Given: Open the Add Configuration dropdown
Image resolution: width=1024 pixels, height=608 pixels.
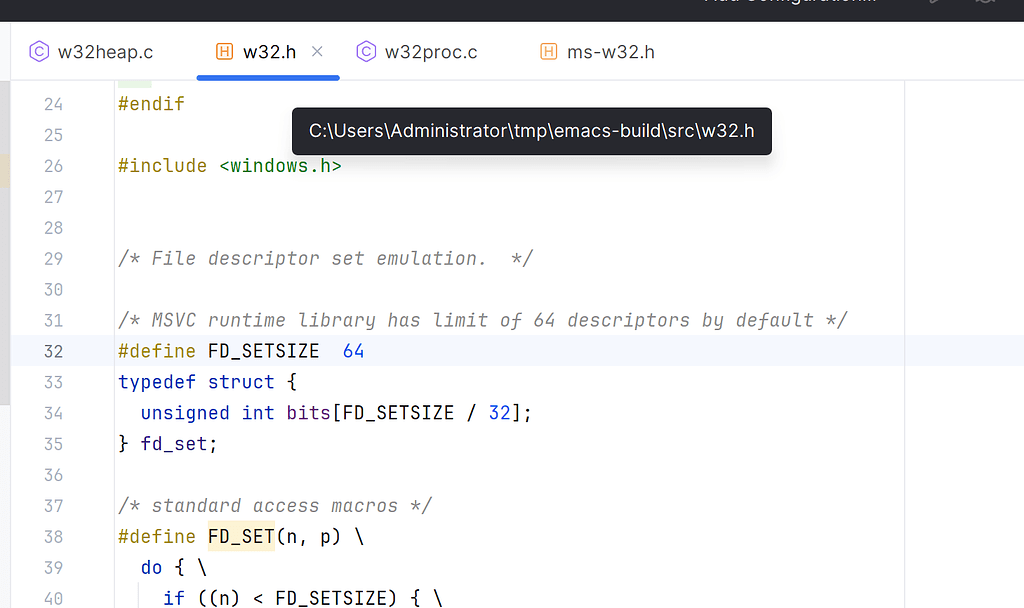Looking at the screenshot, I should click(789, 3).
